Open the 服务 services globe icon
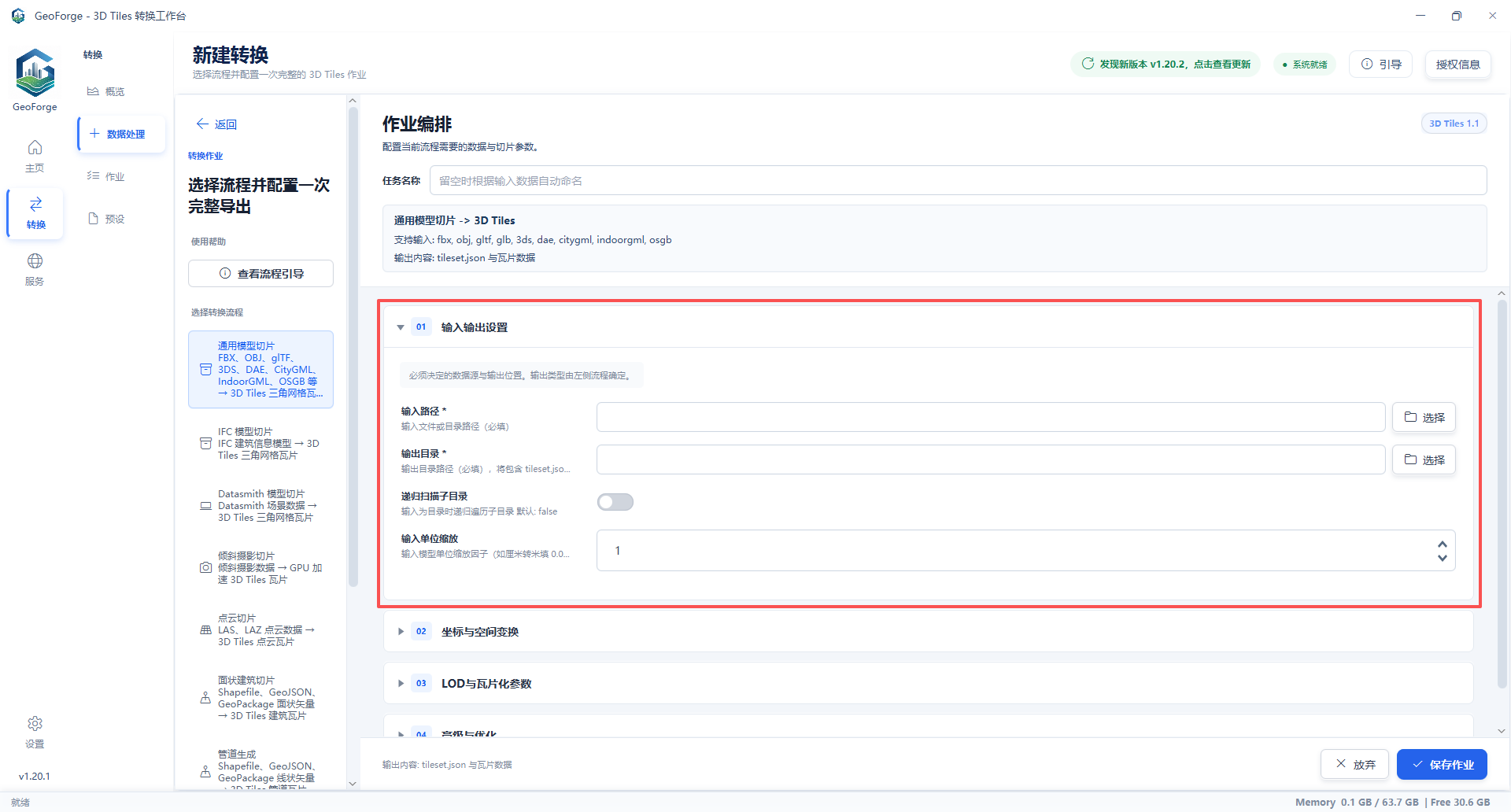The image size is (1511, 812). point(35,269)
